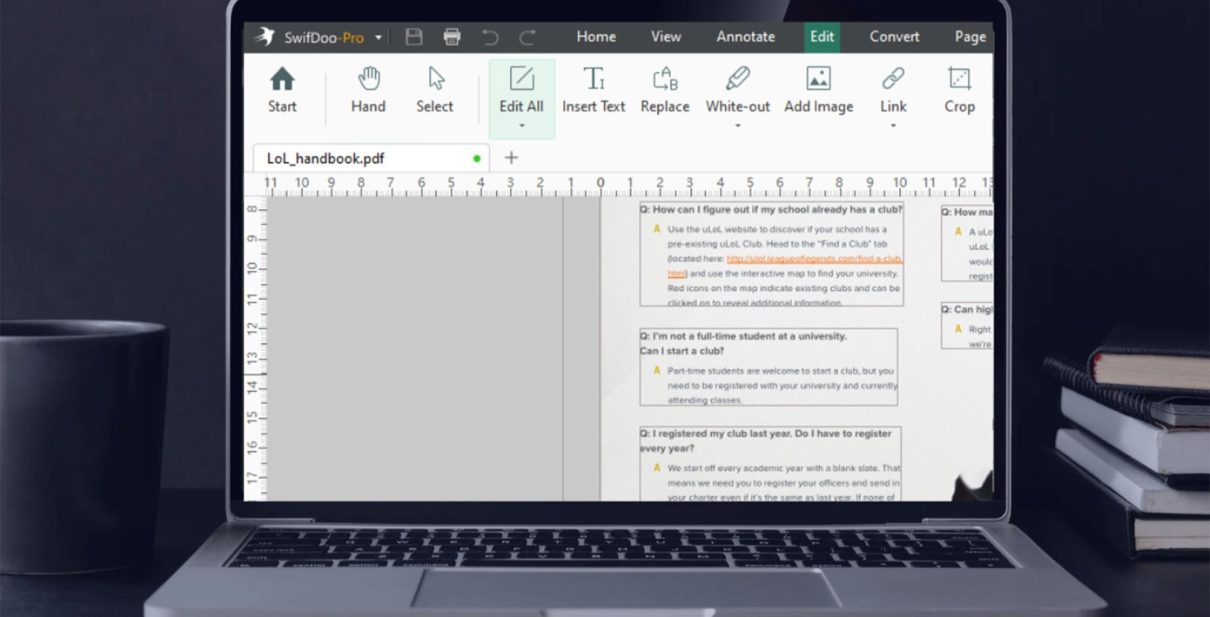1210x617 pixels.
Task: Open the SwifDoo-Pro app menu dropdown
Action: pos(379,38)
